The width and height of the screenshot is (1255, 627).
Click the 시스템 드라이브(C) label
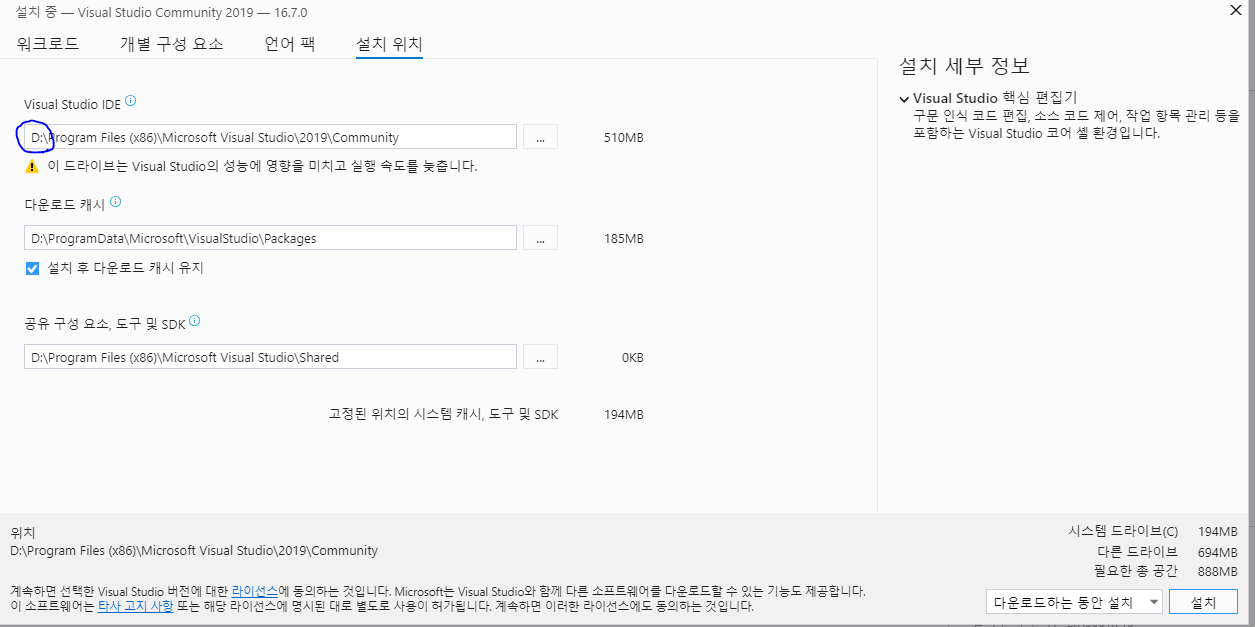1123,531
